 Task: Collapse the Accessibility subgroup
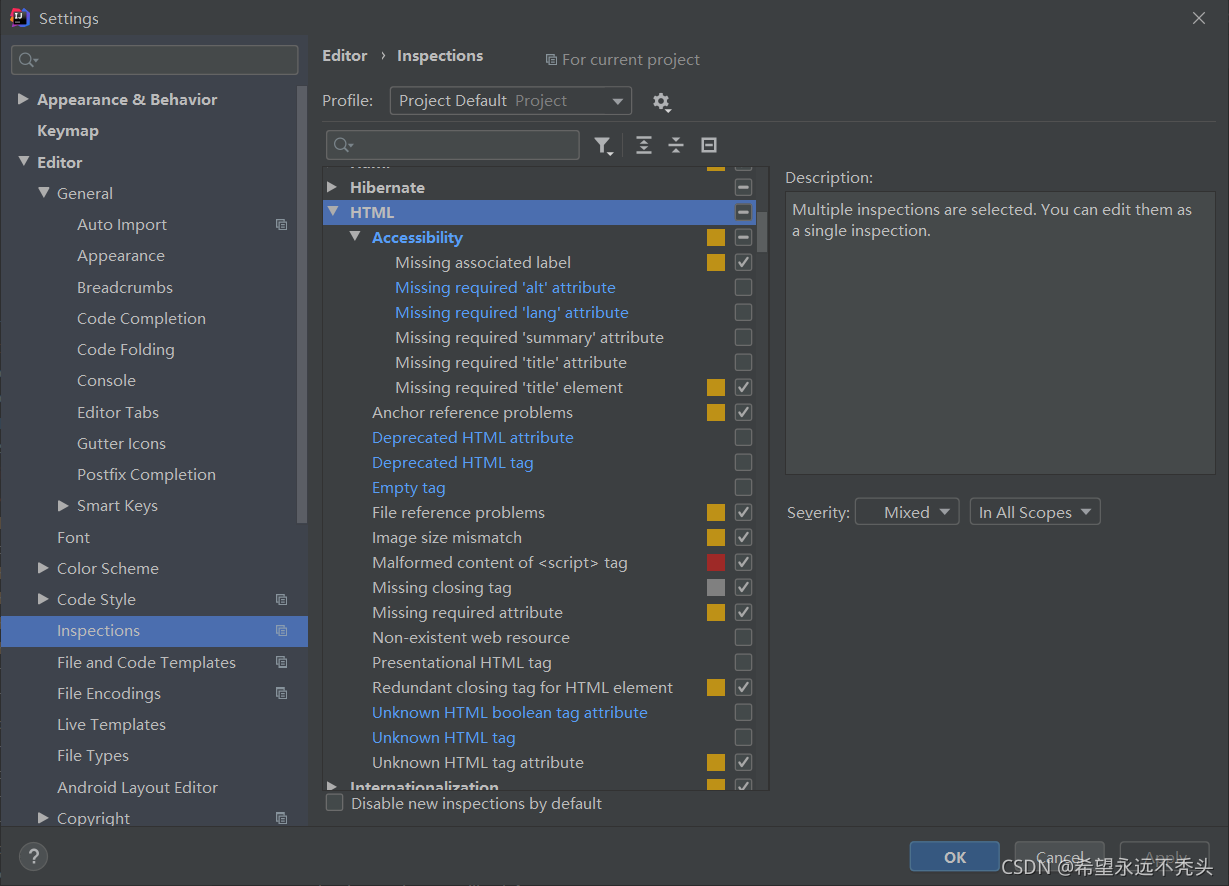[354, 237]
